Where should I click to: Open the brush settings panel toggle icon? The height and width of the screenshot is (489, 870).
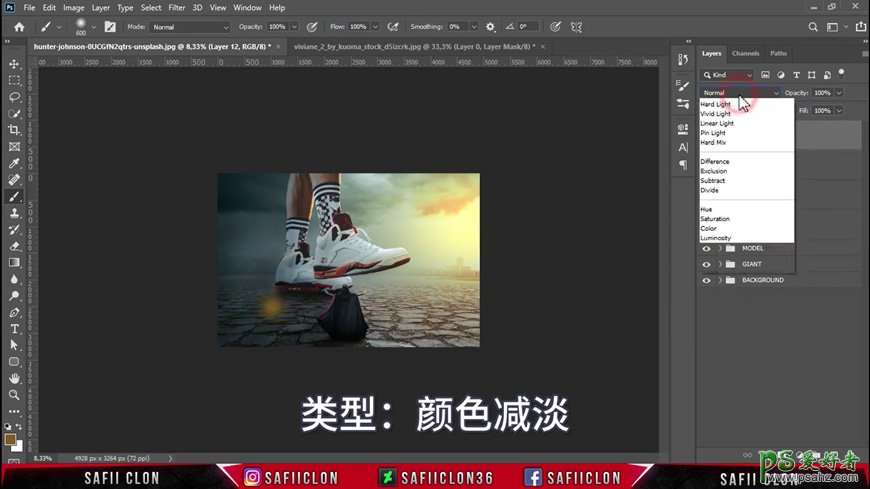(x=110, y=27)
